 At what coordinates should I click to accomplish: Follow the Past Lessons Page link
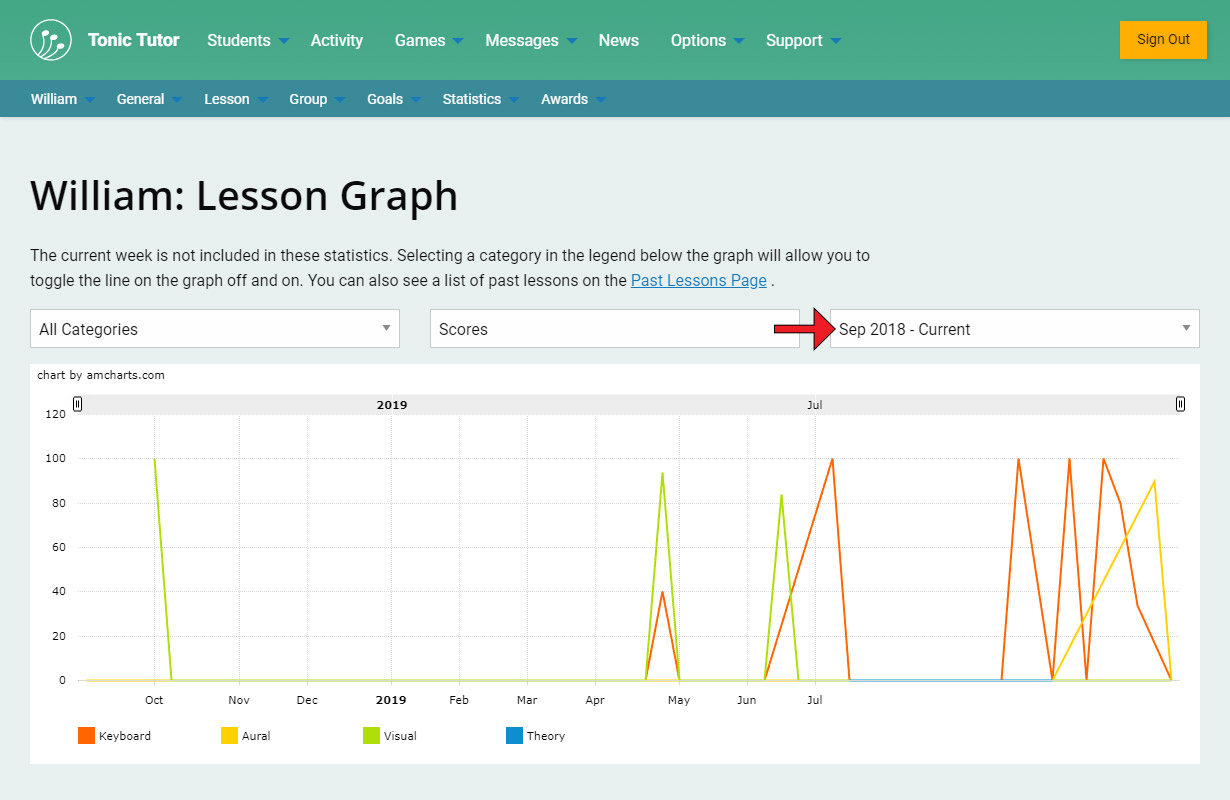[698, 280]
